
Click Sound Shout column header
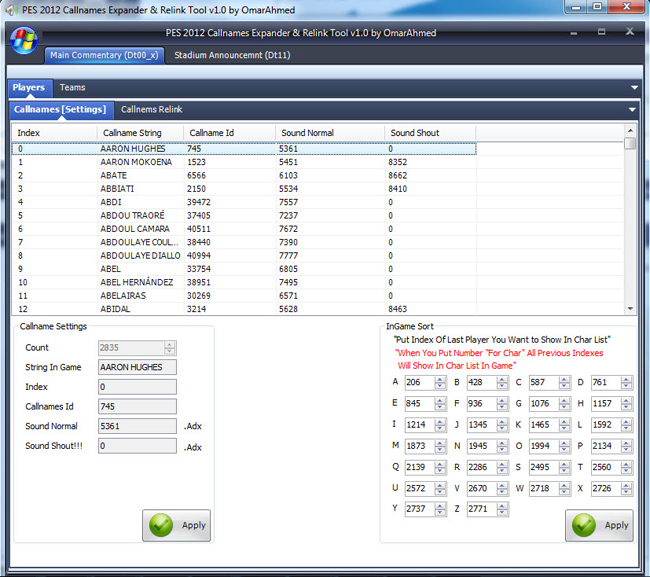tap(430, 133)
